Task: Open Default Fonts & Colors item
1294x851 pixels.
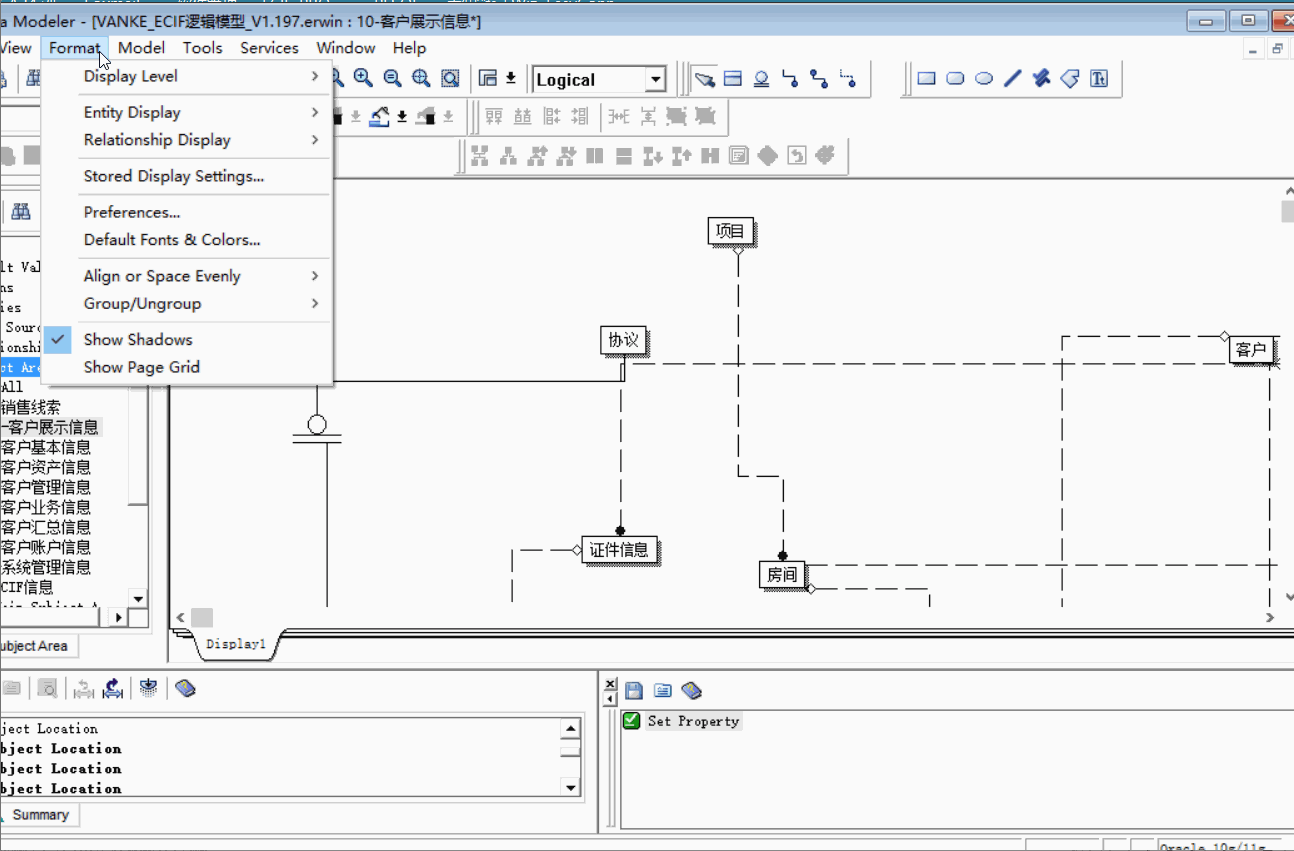Action: pyautogui.click(x=172, y=240)
